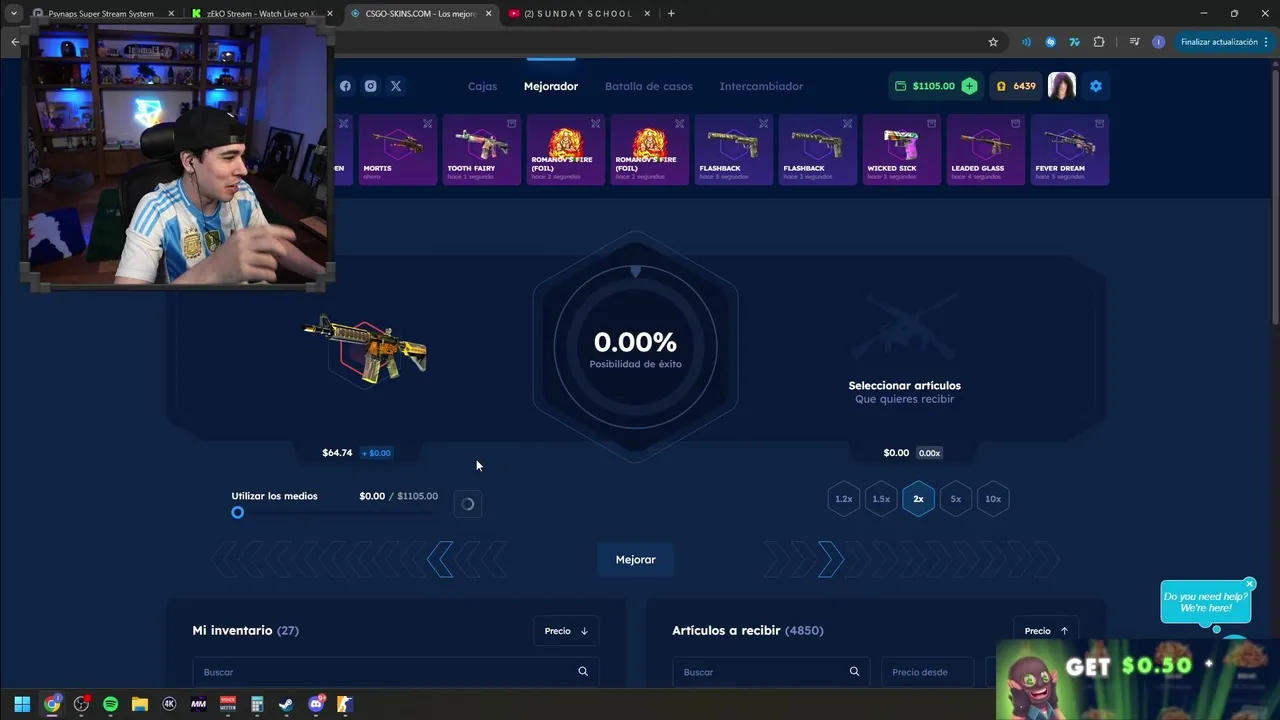Focus the Mi inventario Buscar field

pos(396,672)
